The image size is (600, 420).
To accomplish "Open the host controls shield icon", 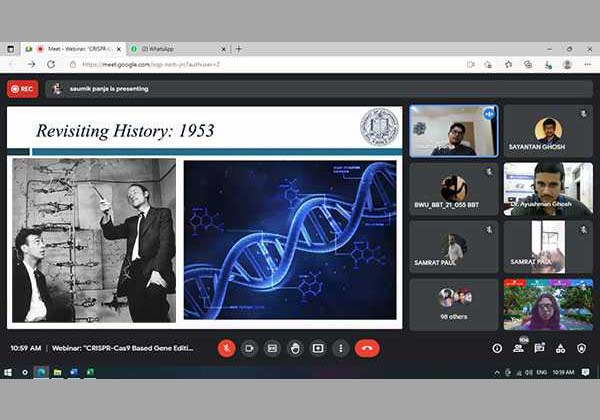I will pos(581,348).
